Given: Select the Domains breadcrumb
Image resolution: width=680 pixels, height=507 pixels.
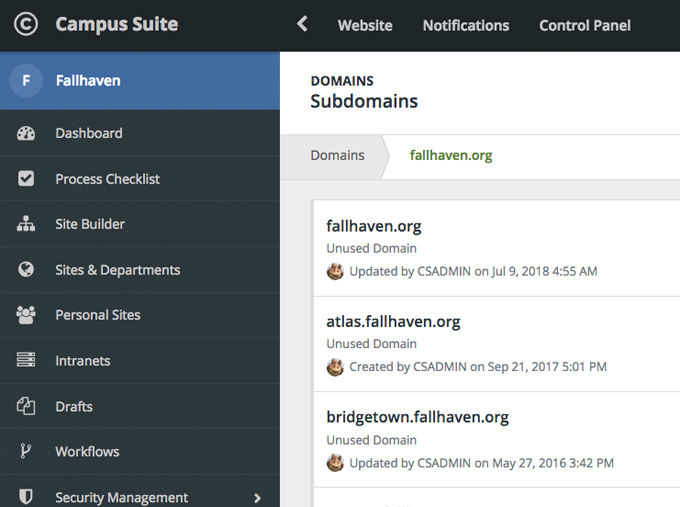Looking at the screenshot, I should pos(337,156).
